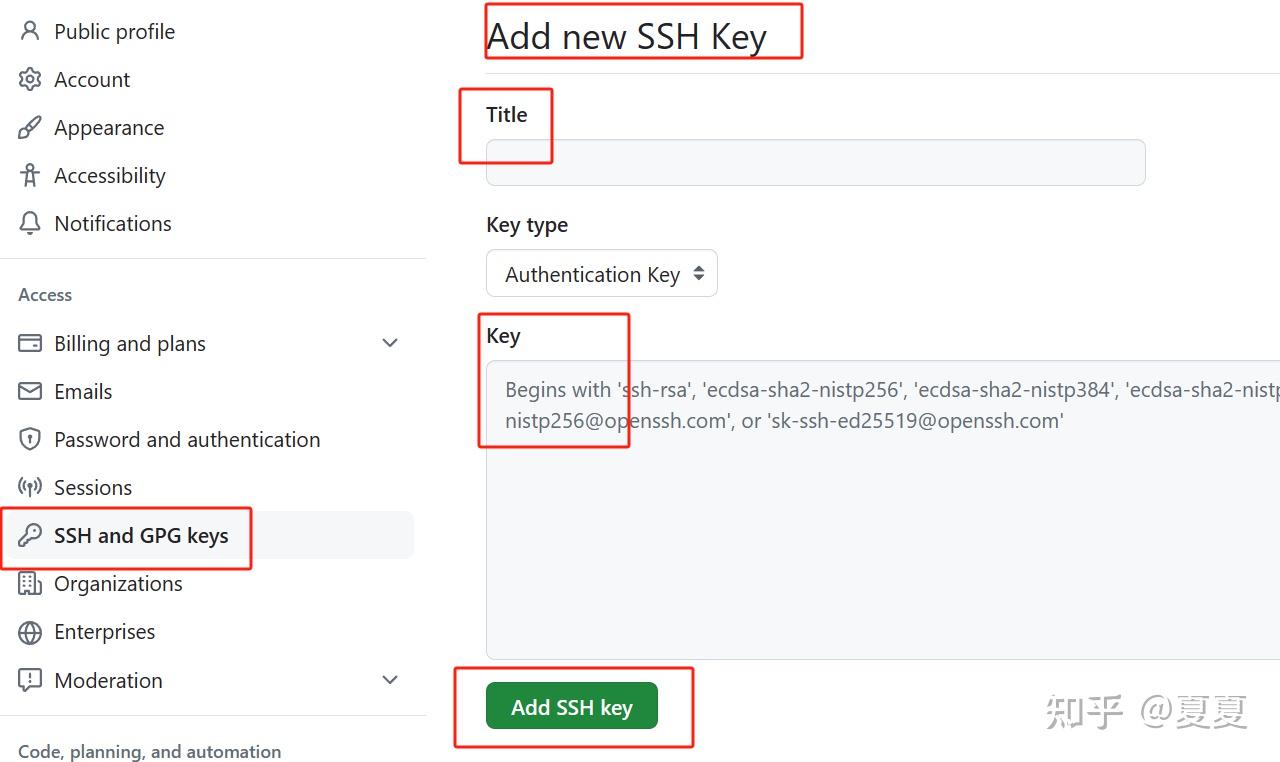The image size is (1280, 762).
Task: Click the Emails envelope icon
Action: (x=30, y=391)
